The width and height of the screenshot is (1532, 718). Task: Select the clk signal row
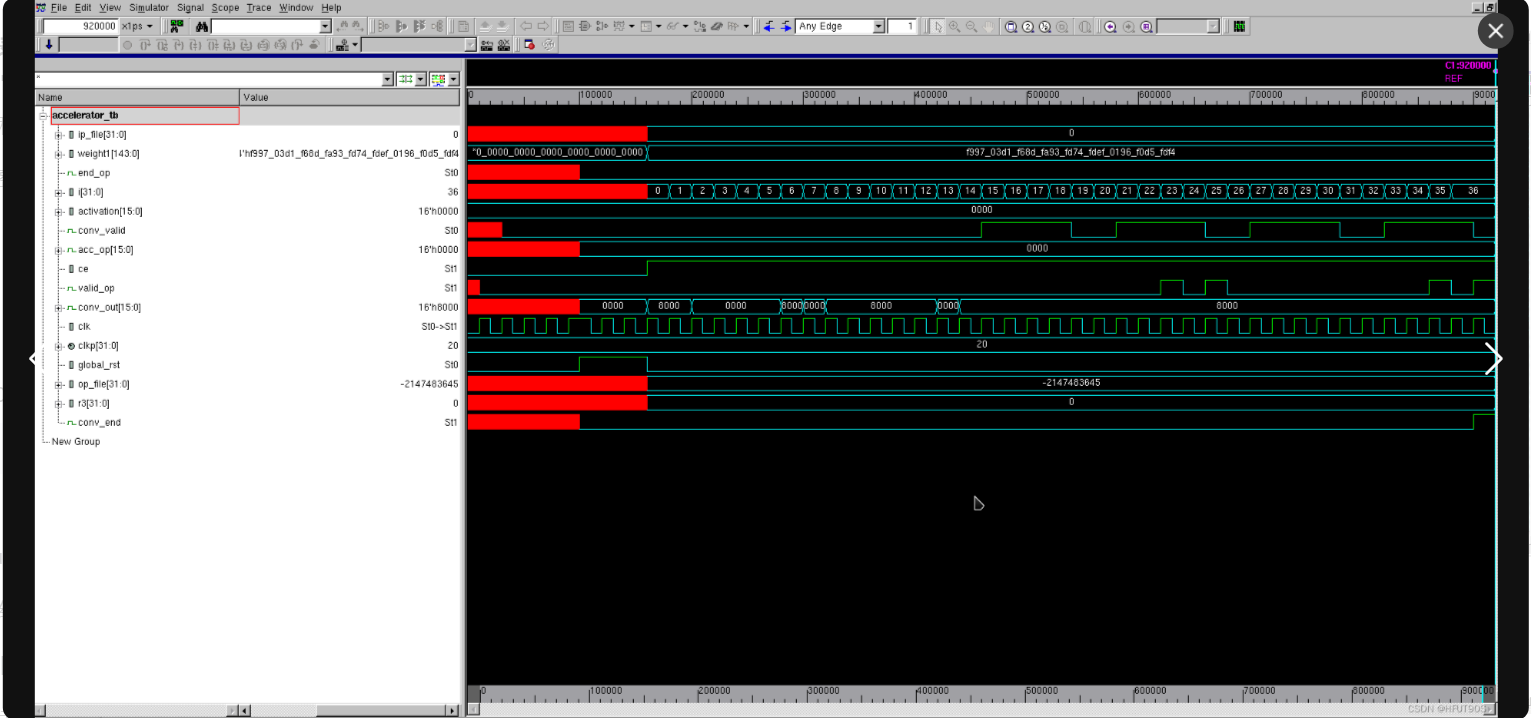point(248,327)
